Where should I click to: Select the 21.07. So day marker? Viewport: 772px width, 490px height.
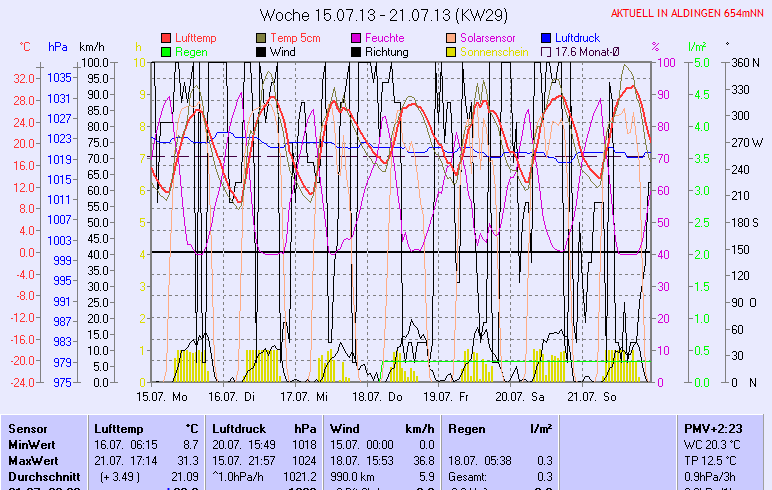591,396
